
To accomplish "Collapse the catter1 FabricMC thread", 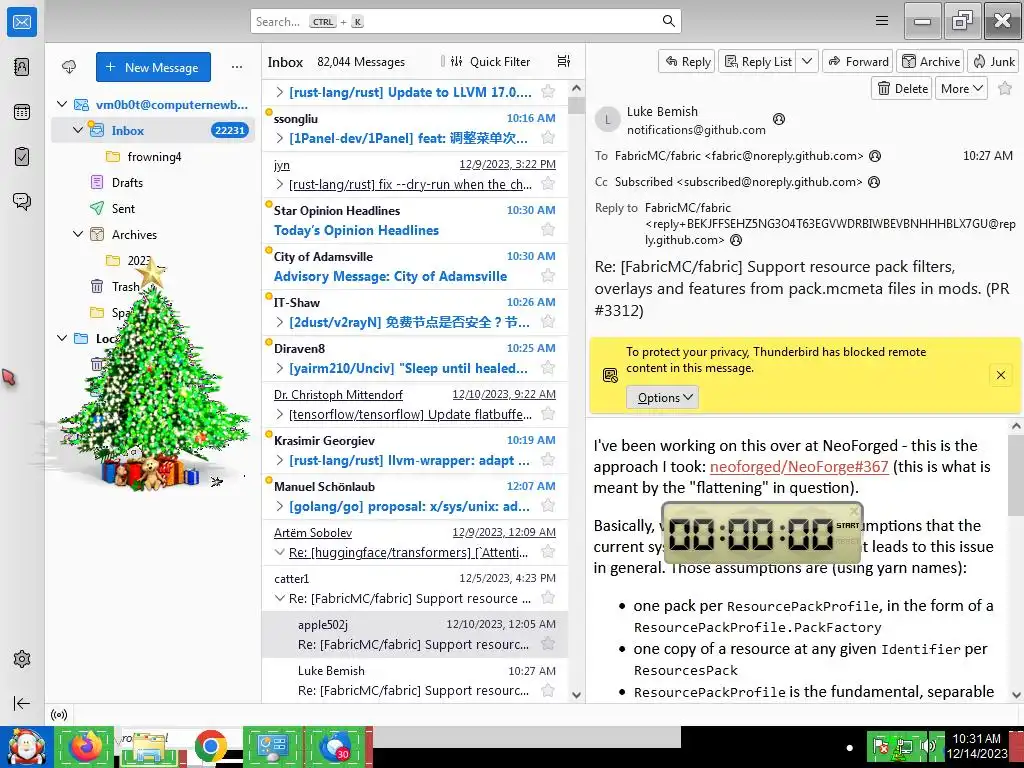I will [280, 598].
